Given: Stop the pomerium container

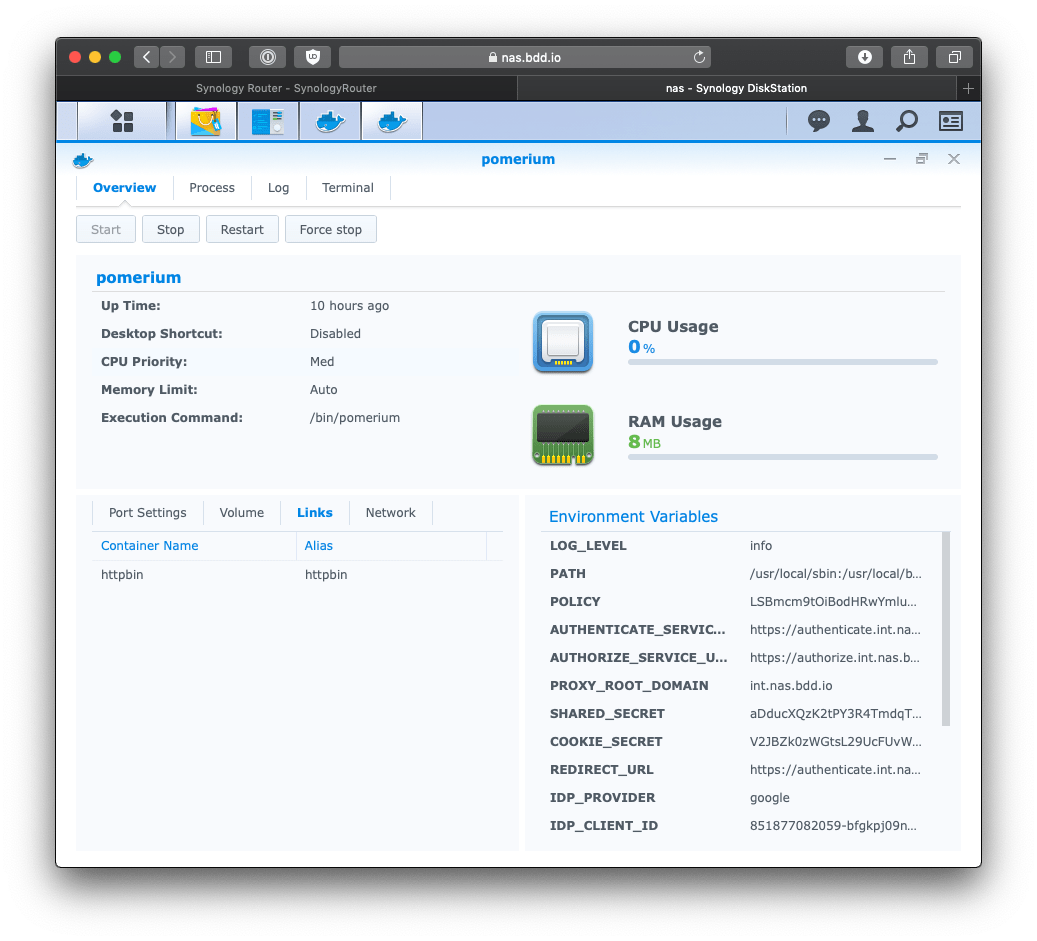Looking at the screenshot, I should click(170, 229).
